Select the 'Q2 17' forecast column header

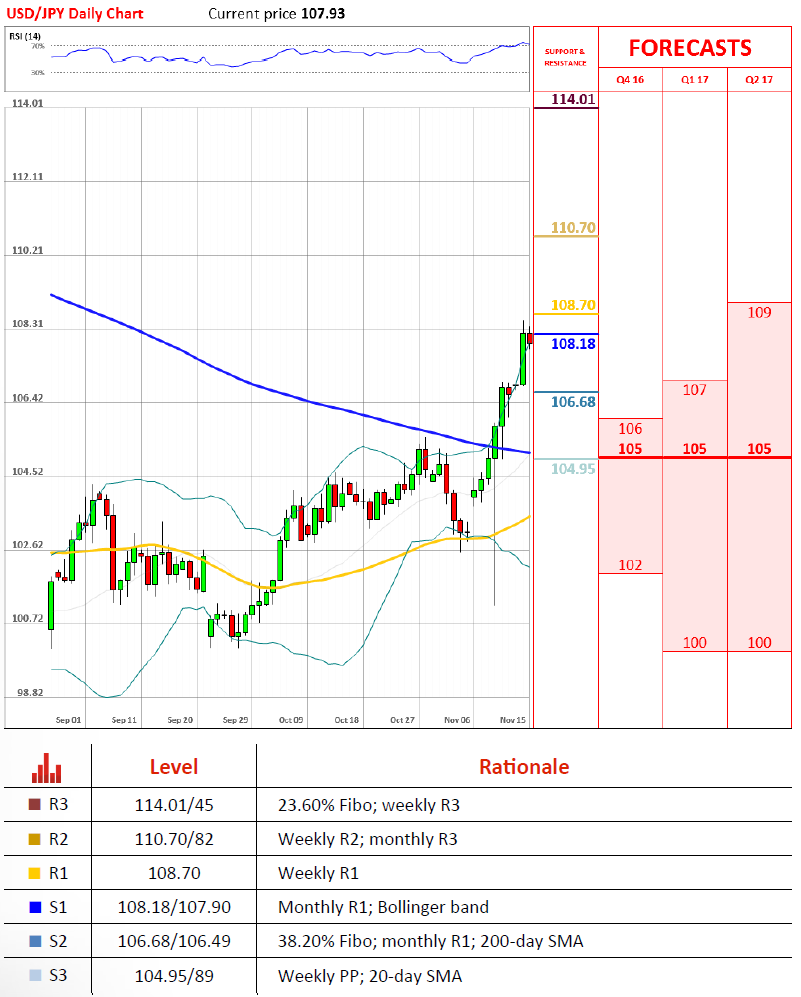pyautogui.click(x=759, y=79)
